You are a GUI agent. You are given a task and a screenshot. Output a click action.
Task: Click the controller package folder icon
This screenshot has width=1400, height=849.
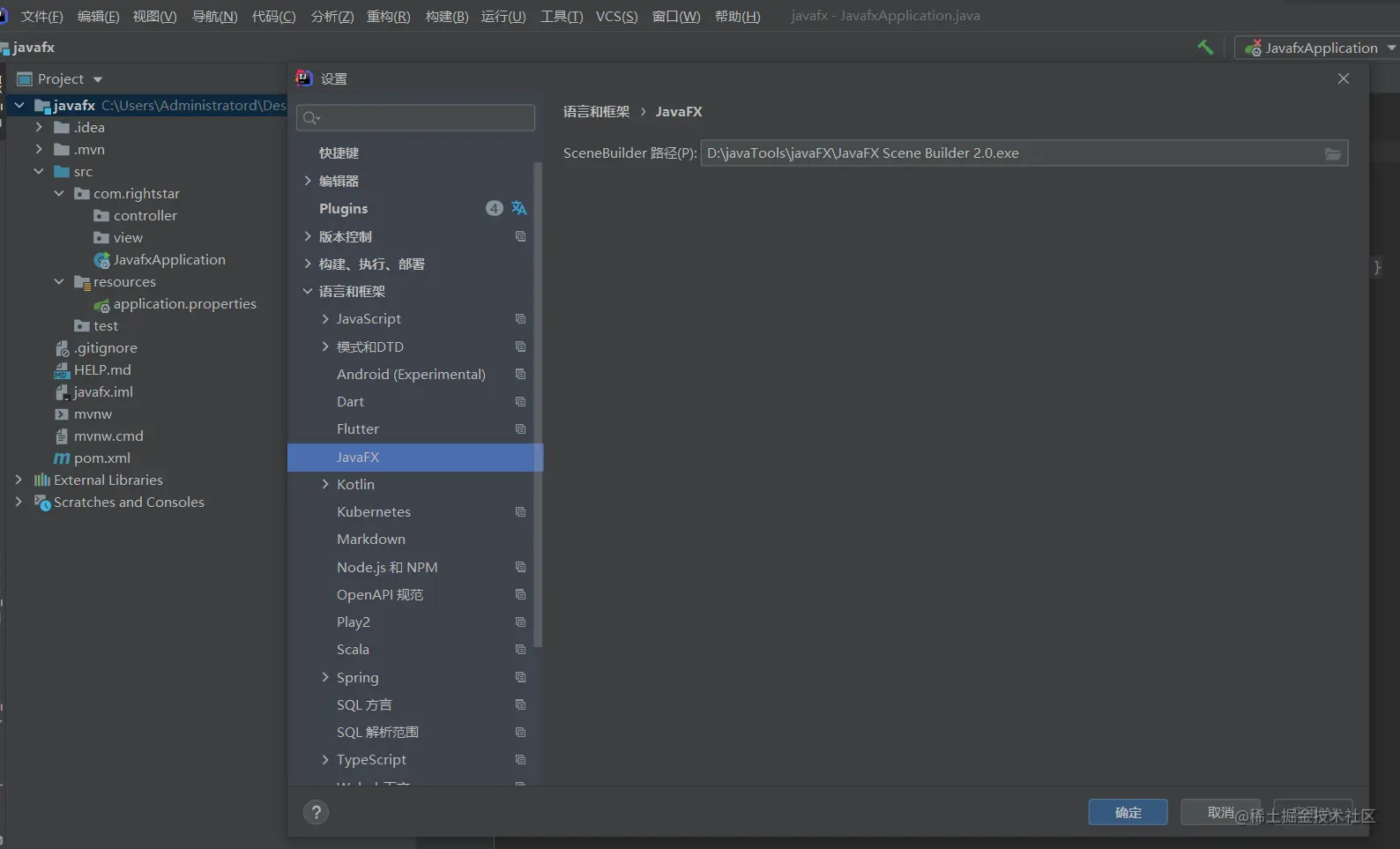(x=101, y=215)
